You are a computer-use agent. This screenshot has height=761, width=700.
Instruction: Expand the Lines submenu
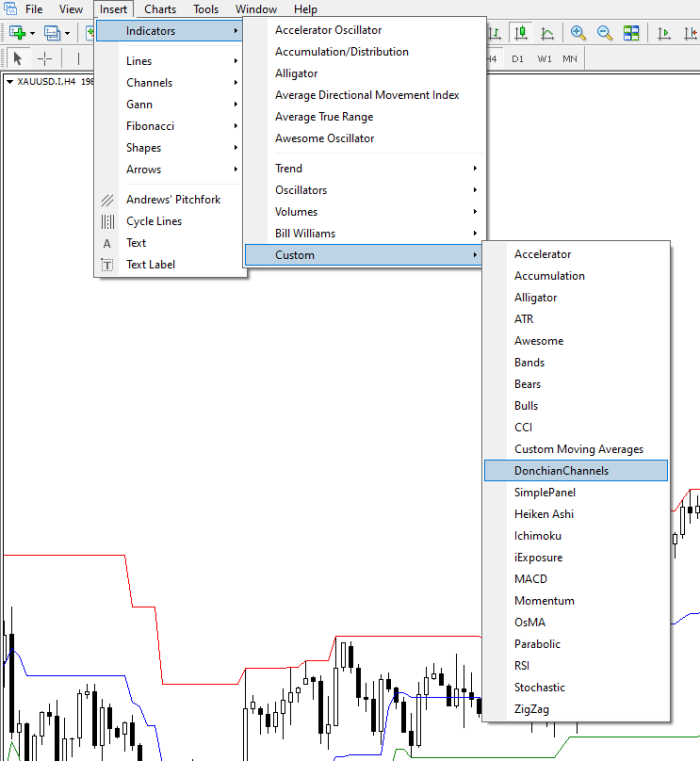click(169, 61)
